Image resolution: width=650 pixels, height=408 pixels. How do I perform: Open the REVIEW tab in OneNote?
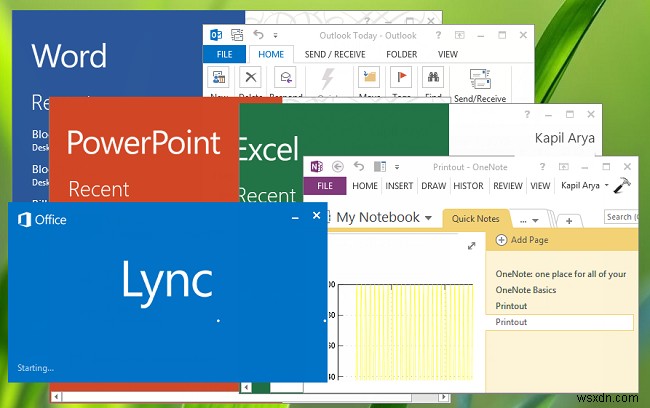click(x=508, y=186)
